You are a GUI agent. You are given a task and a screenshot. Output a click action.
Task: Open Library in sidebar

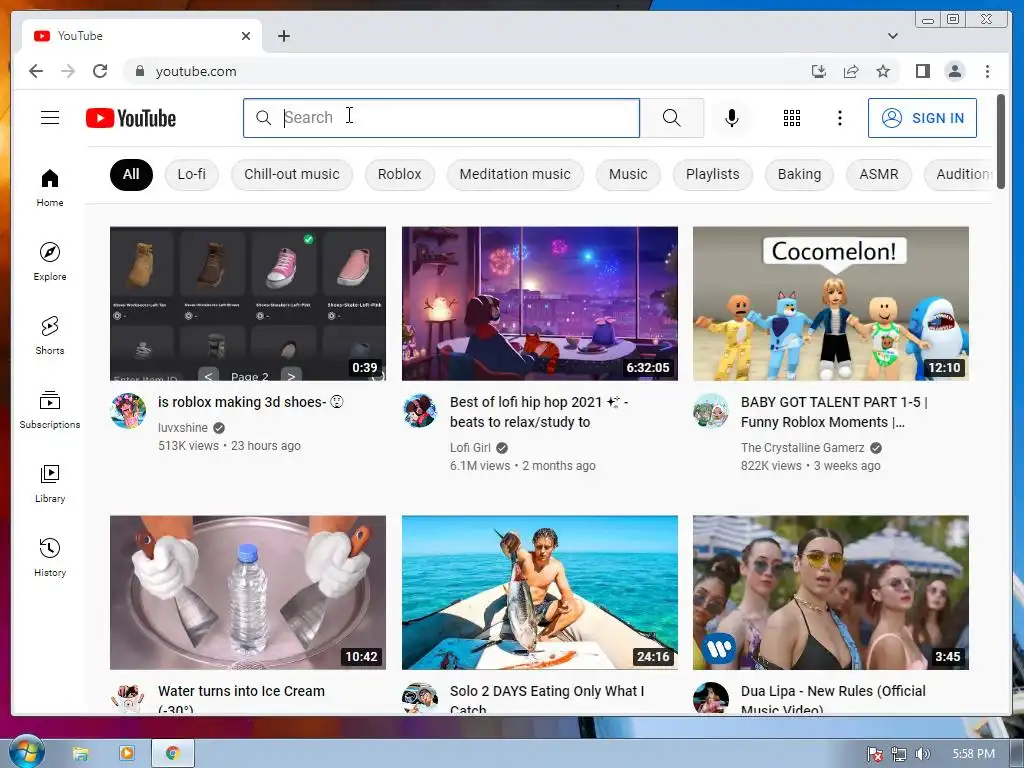[50, 483]
